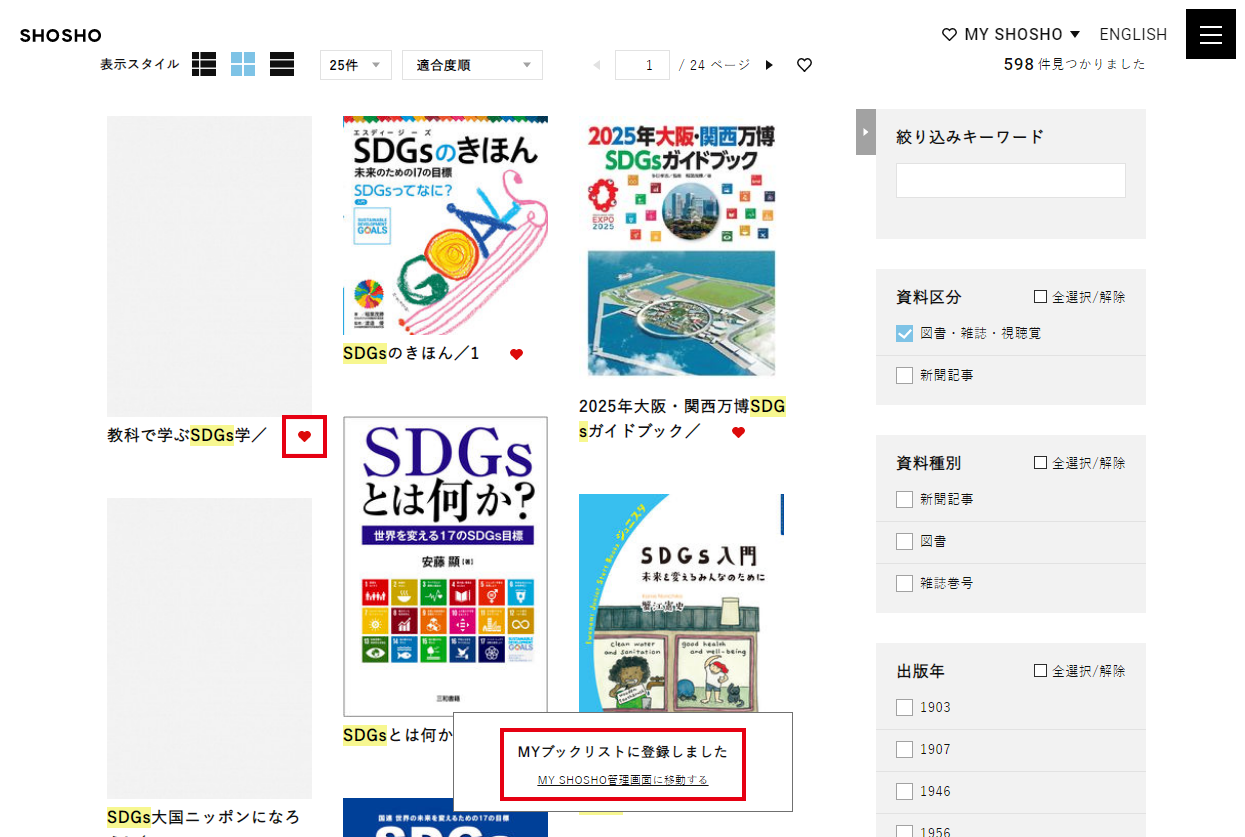
Task: Favorite 2025年大阪・関西万博 guidebook heart
Action: pyautogui.click(x=738, y=432)
